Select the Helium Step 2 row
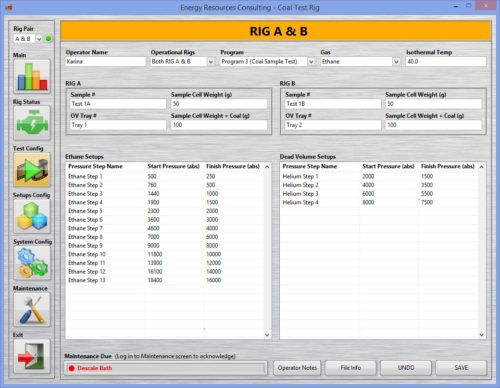The width and height of the screenshot is (500, 388). pyautogui.click(x=379, y=185)
